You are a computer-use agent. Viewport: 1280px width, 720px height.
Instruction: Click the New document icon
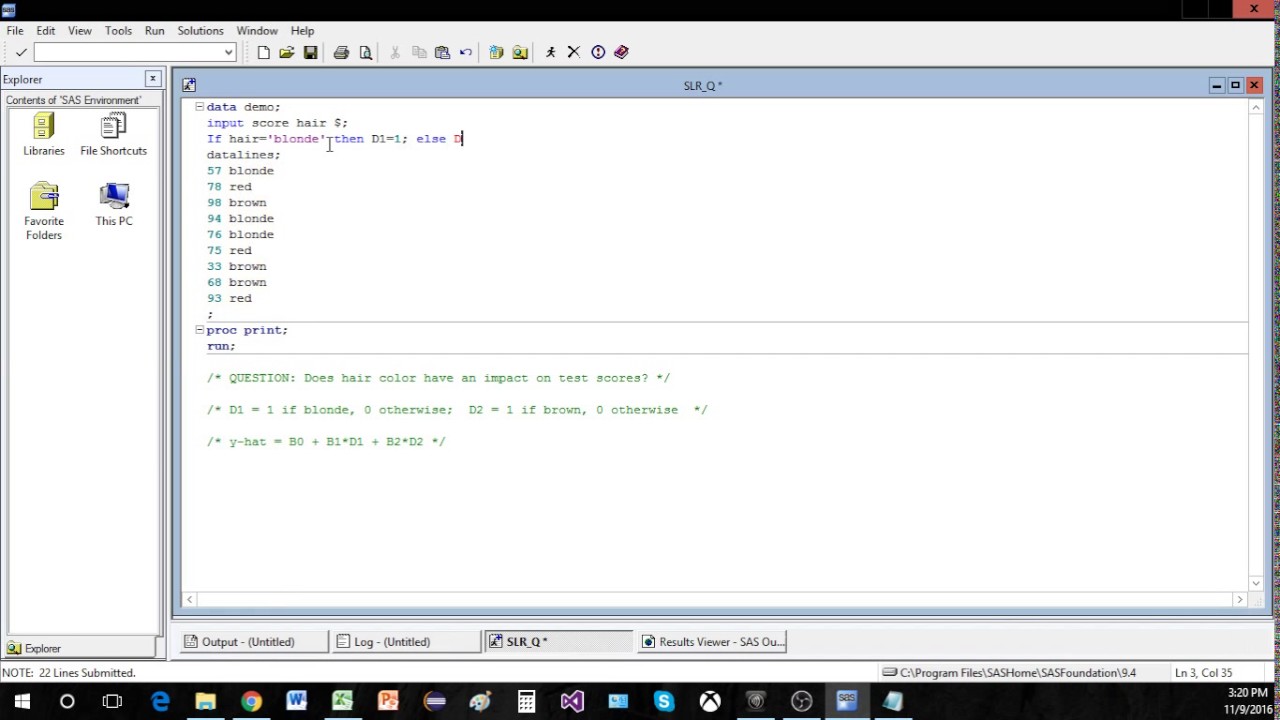click(263, 52)
